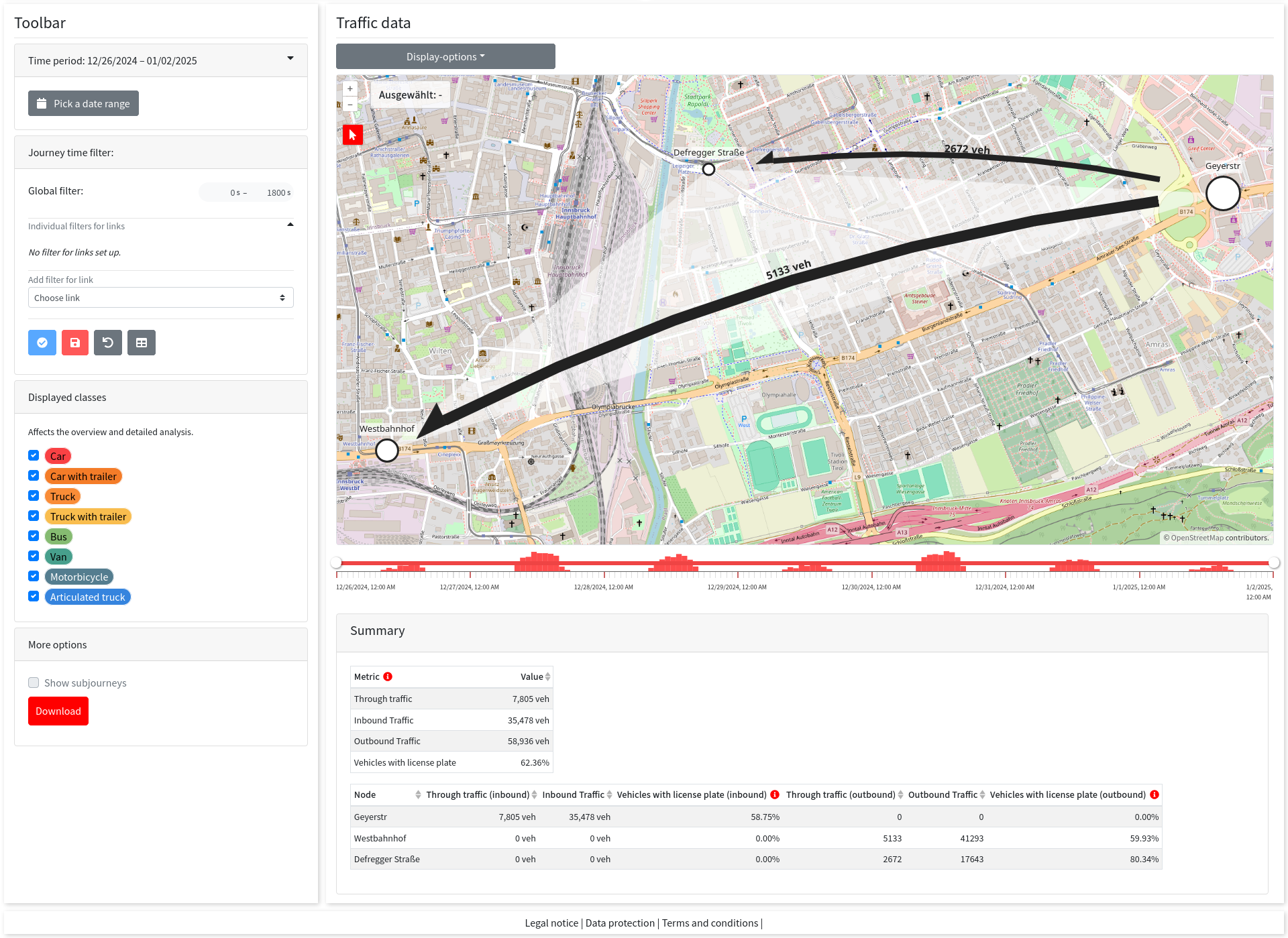Click info icon beside license plate (outbound)
The width and height of the screenshot is (1288, 938).
pos(1155,795)
